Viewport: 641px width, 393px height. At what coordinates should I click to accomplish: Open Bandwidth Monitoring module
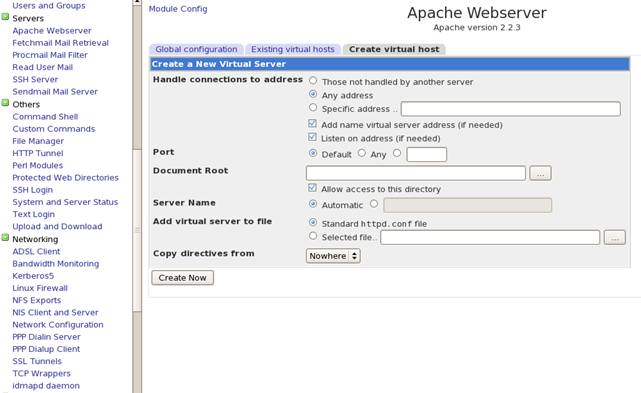(56, 264)
